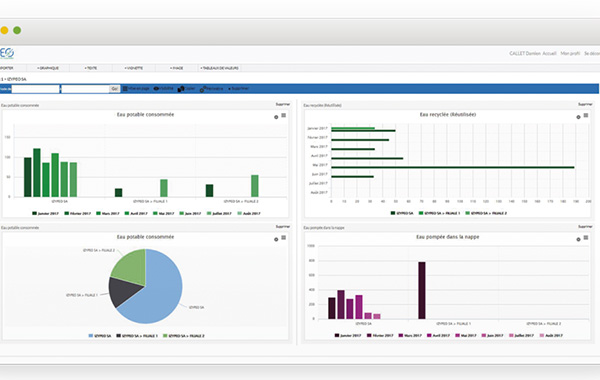
Task: Toggle Juin 2017 legend in green bar chart
Action: [190, 214]
